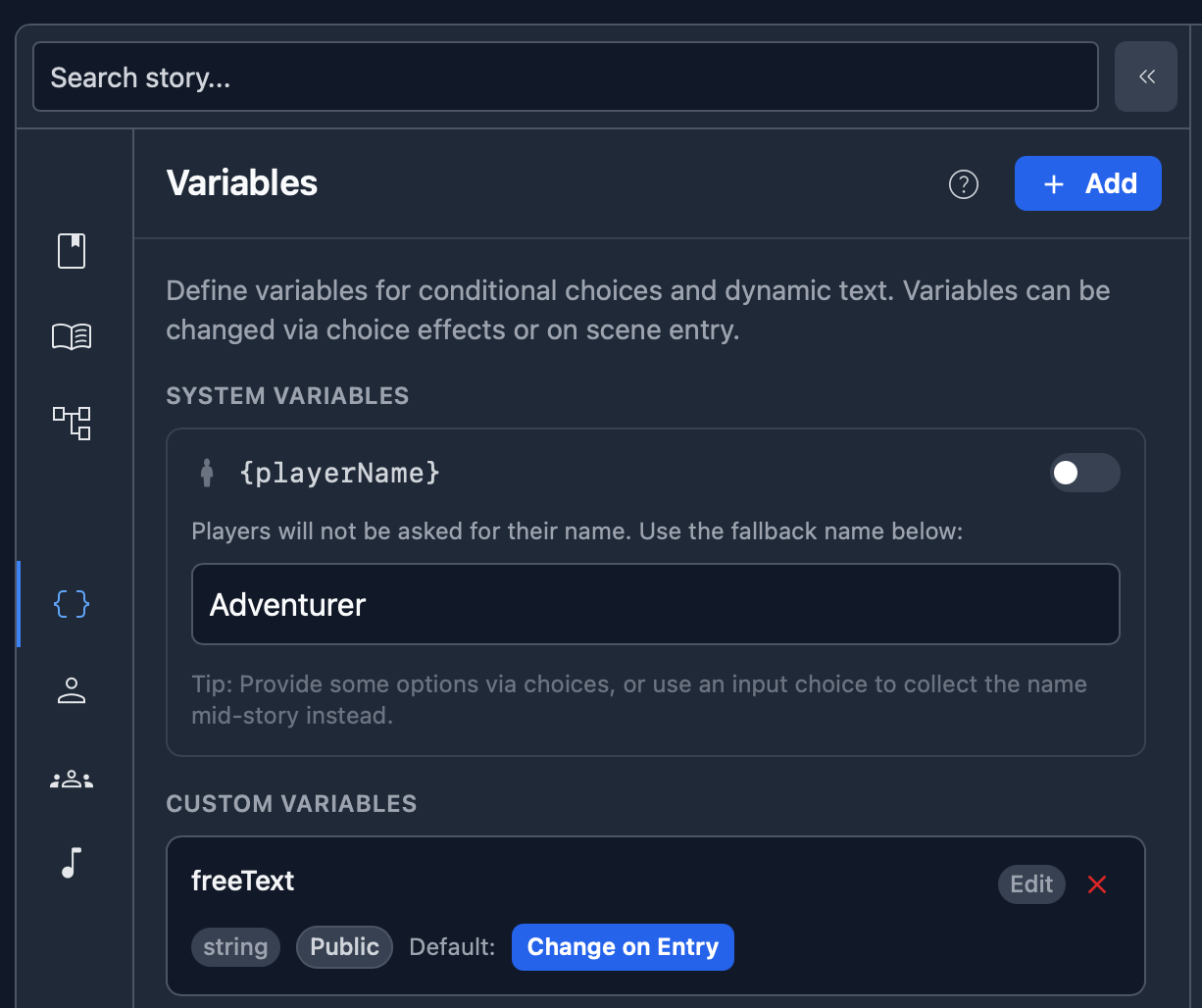
Task: Select the freeText variable name
Action: point(243,881)
